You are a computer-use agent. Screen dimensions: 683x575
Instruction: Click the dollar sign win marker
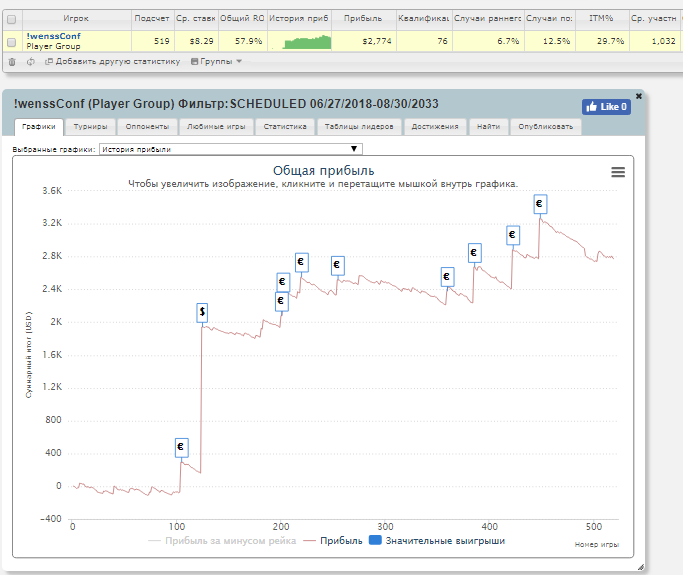pyautogui.click(x=202, y=312)
